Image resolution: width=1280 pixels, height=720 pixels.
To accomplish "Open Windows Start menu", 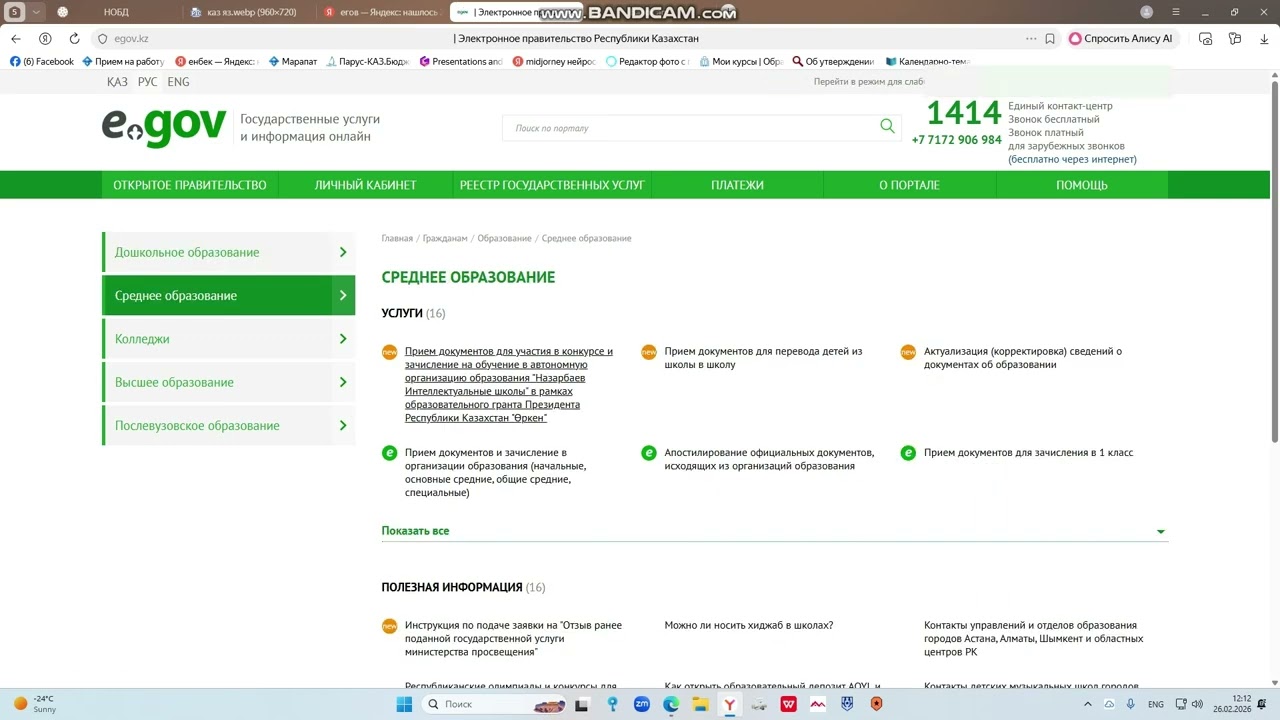I will coord(404,704).
